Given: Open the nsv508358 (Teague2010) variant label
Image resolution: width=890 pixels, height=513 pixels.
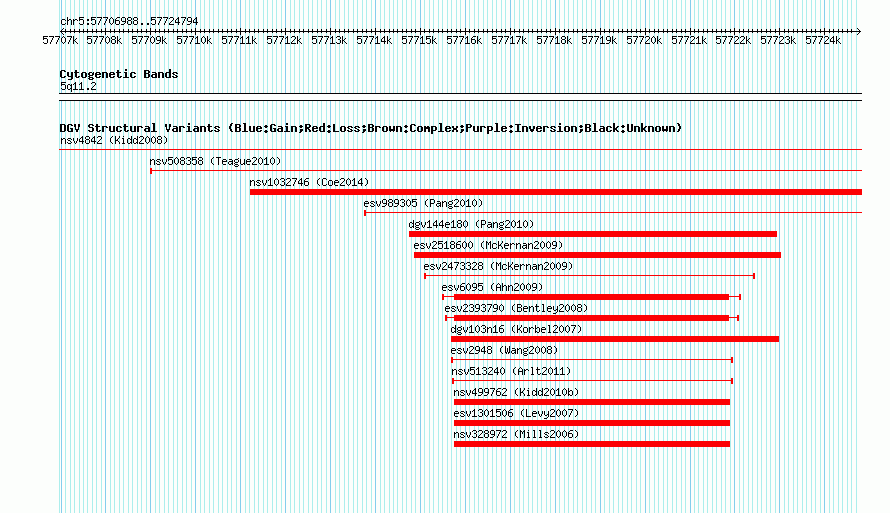Looking at the screenshot, I should 215,161.
